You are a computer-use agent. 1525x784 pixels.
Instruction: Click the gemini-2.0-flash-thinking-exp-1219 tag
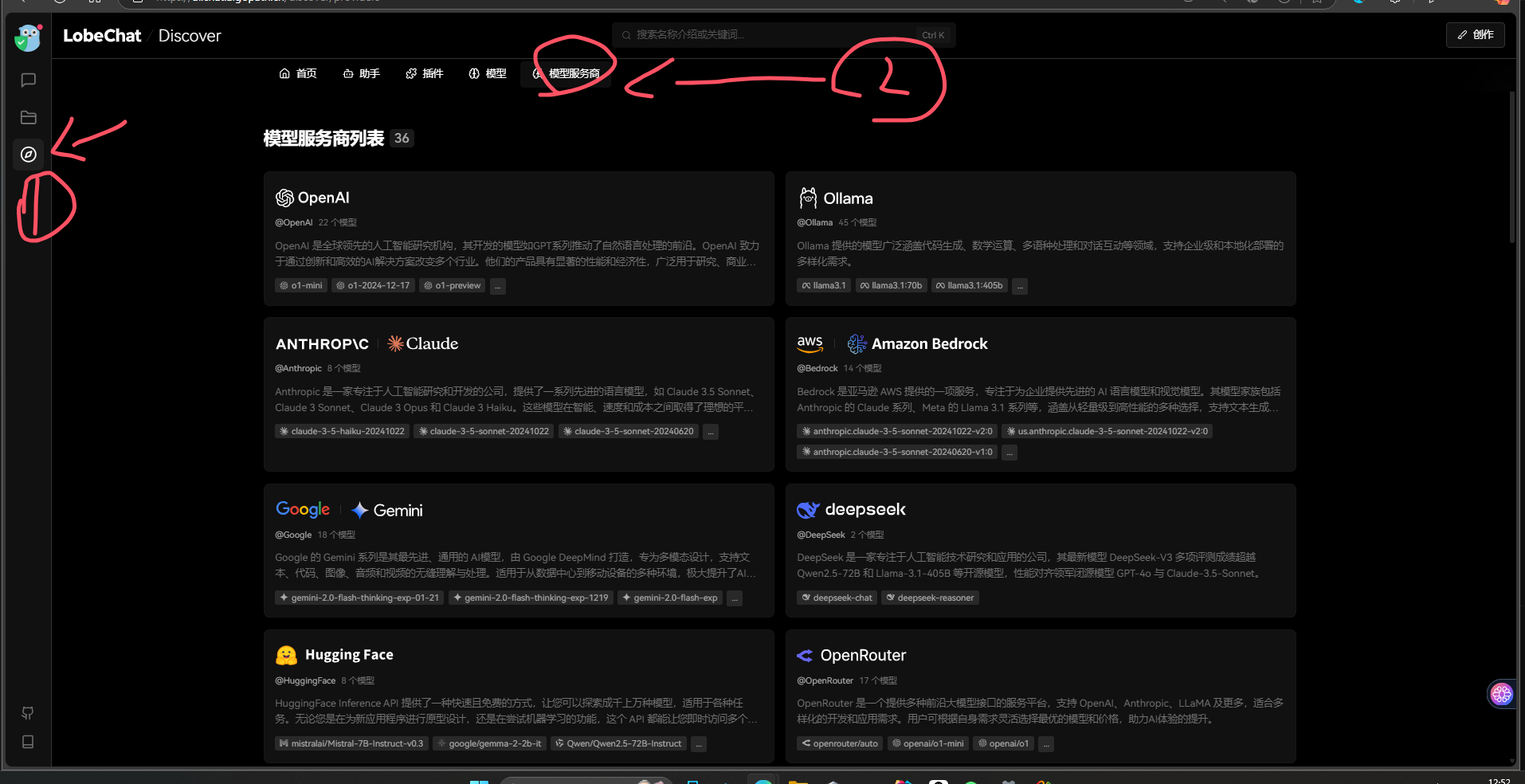tap(531, 598)
